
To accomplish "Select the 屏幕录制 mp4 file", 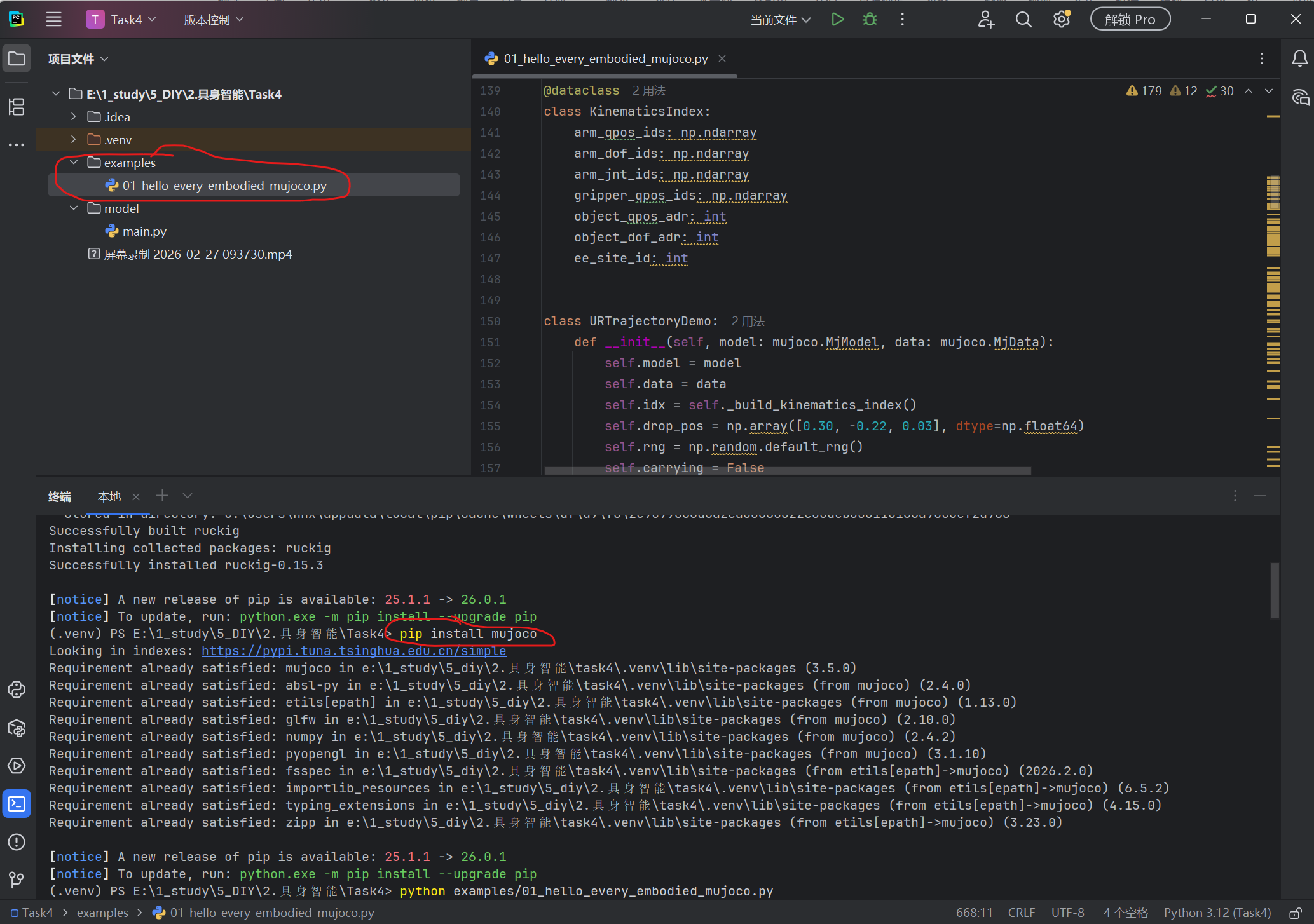I will (198, 254).
